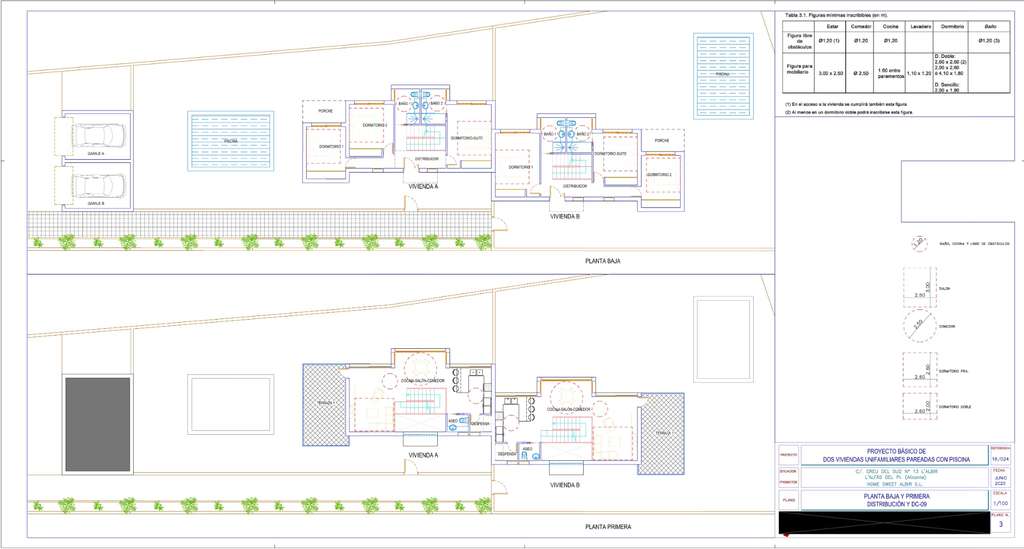
Task: Select the VIVIENDA A label on ground floor
Action: (423, 186)
